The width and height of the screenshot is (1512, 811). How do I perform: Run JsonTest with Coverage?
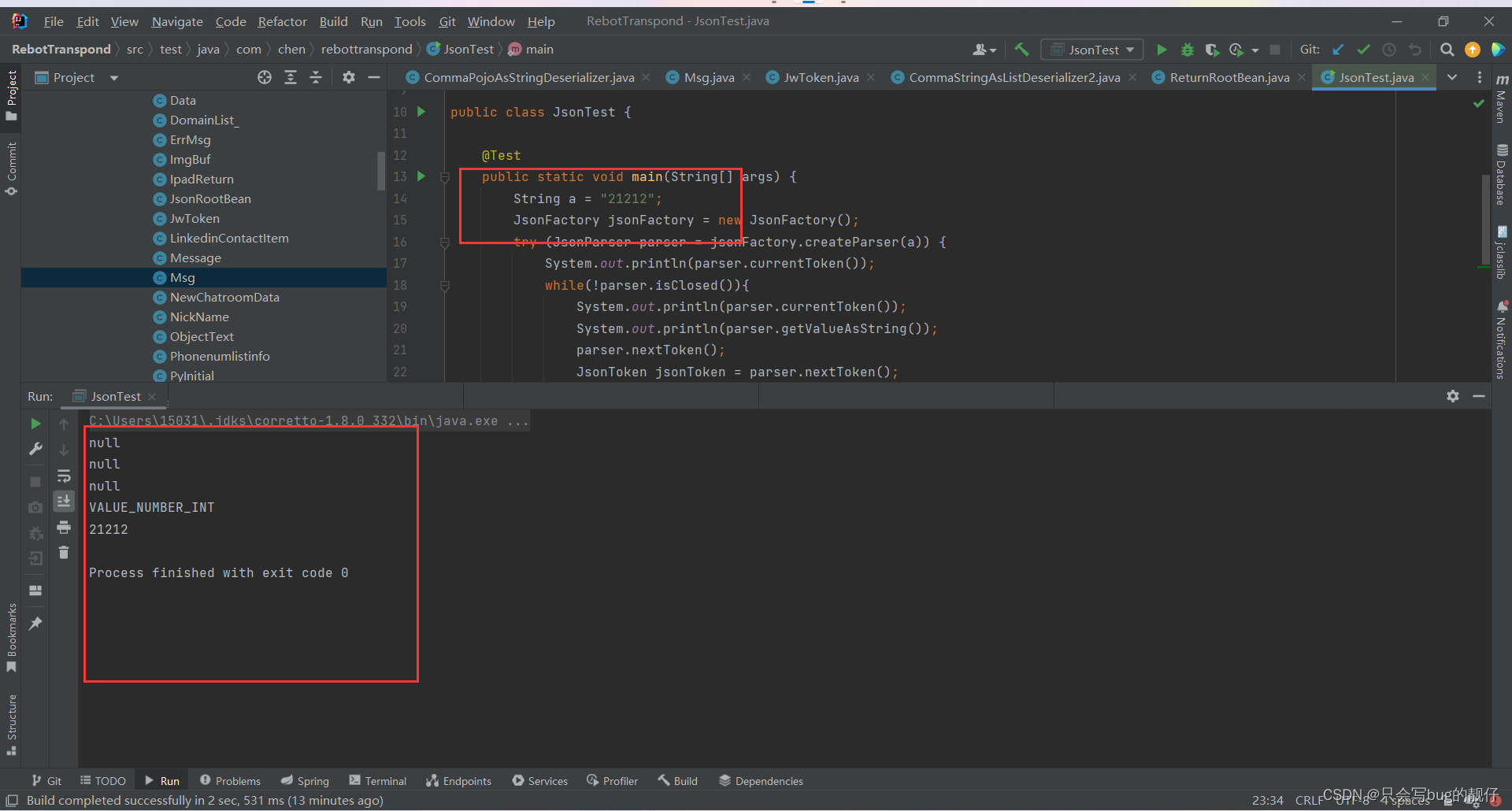pos(1212,49)
